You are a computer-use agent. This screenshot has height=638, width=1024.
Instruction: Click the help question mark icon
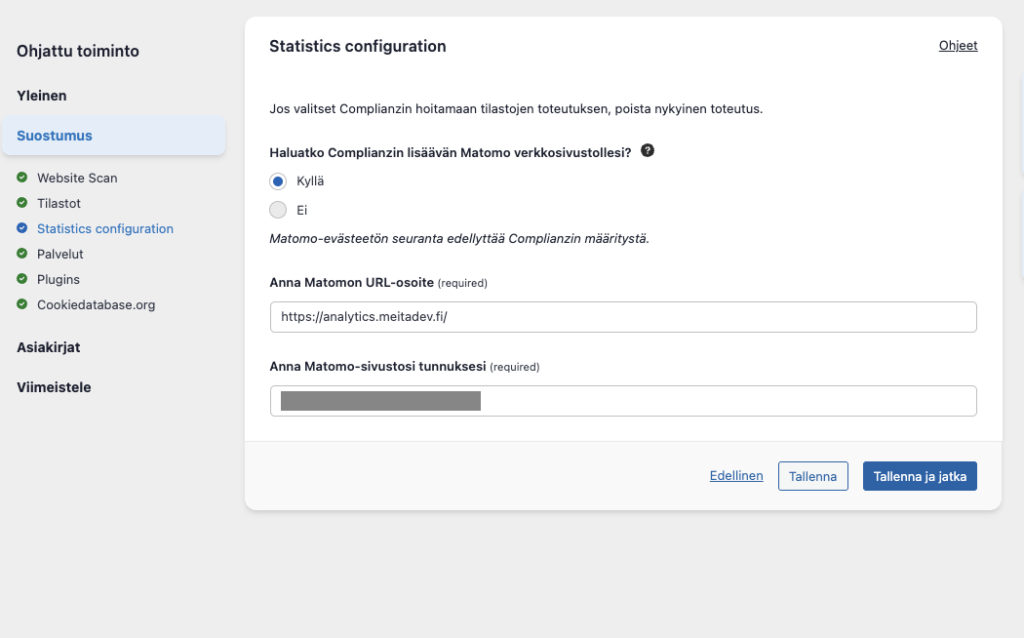click(647, 151)
